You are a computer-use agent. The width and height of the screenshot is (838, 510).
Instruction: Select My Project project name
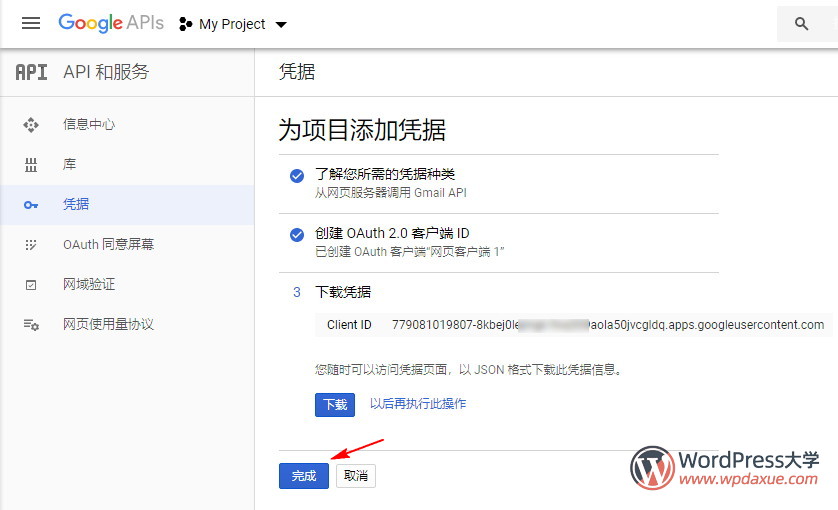click(x=232, y=24)
